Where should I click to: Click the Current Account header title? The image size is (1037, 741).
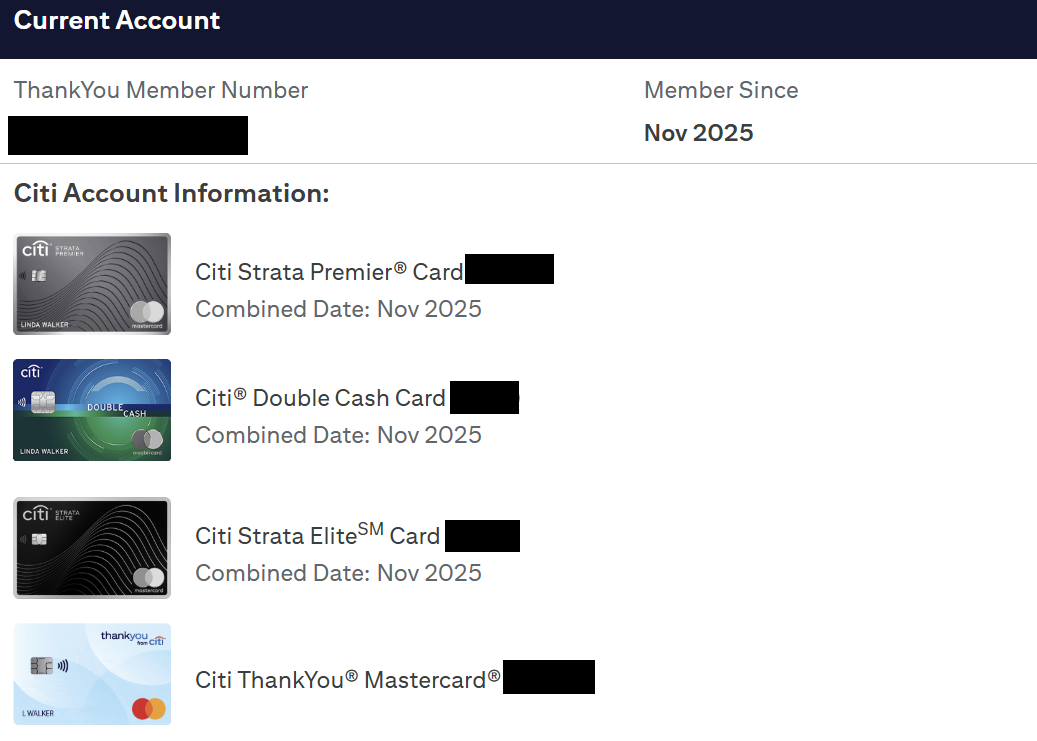117,21
